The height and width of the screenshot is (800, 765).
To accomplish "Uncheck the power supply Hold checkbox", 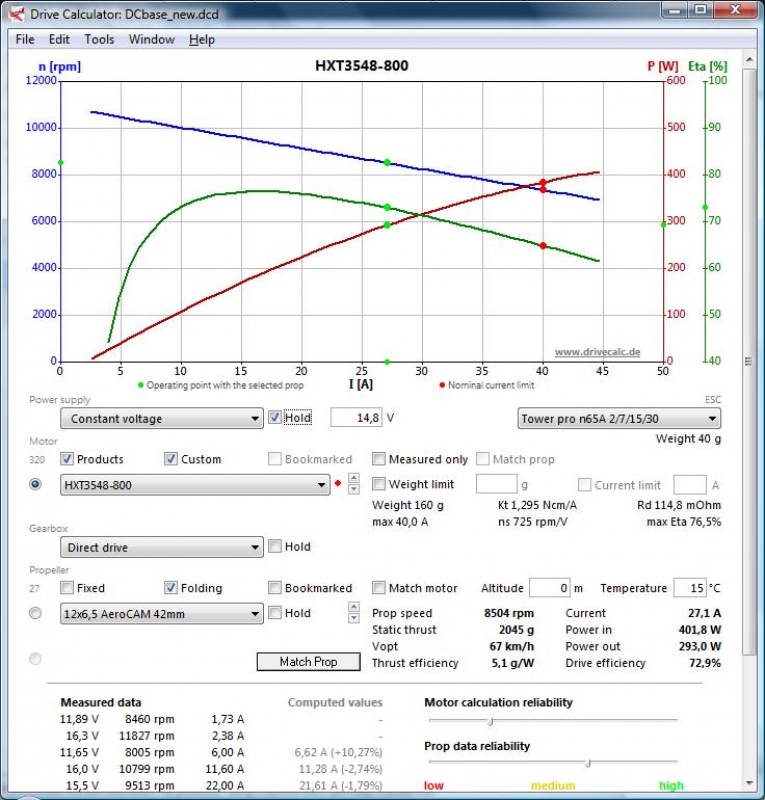I will pyautogui.click(x=274, y=418).
